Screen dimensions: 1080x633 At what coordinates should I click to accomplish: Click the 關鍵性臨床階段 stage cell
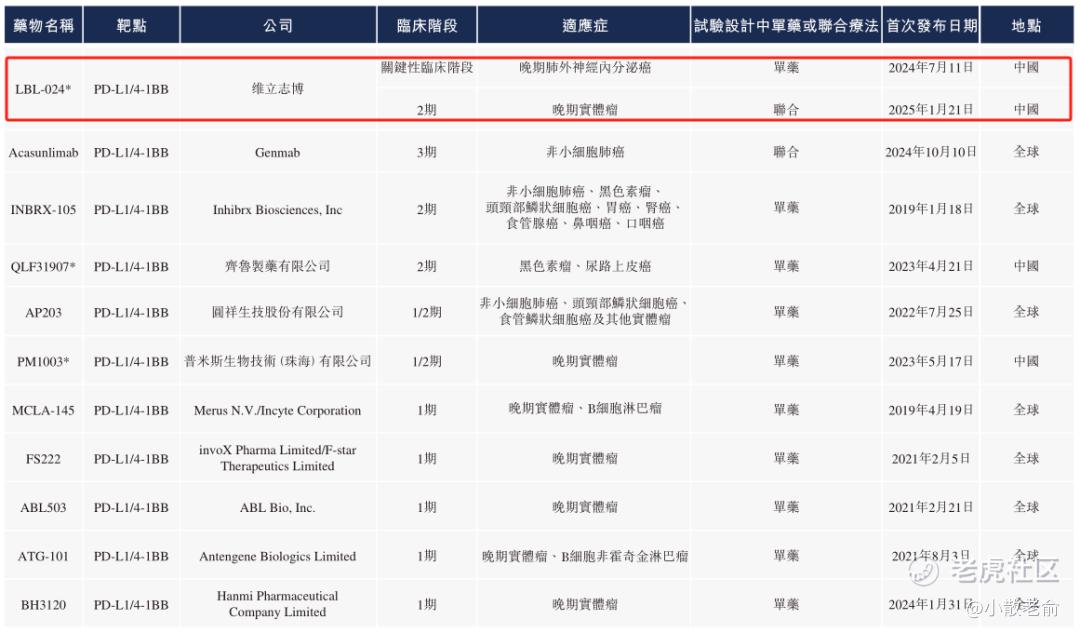[x=427, y=68]
